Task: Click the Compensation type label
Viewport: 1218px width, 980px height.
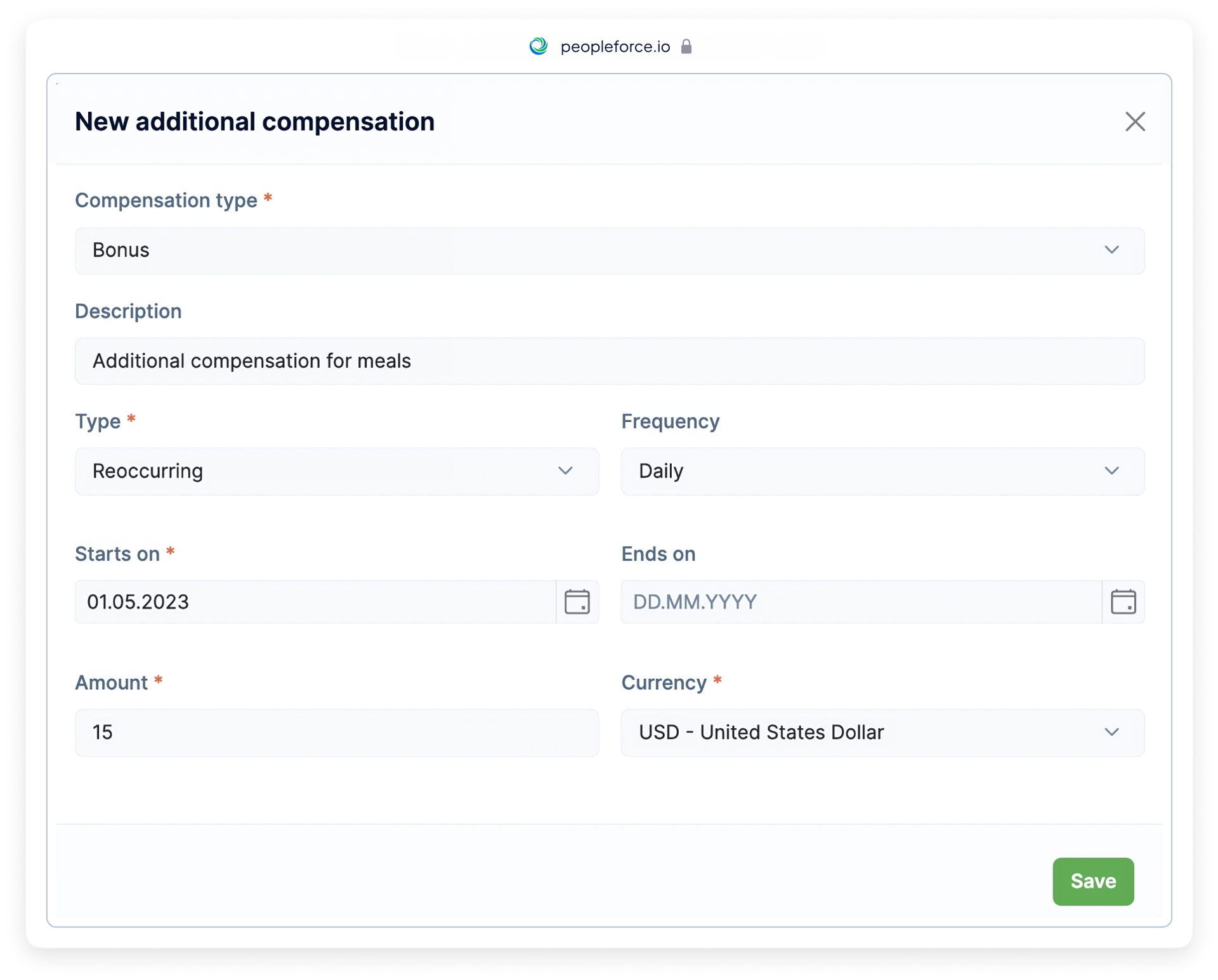Action: (x=166, y=200)
